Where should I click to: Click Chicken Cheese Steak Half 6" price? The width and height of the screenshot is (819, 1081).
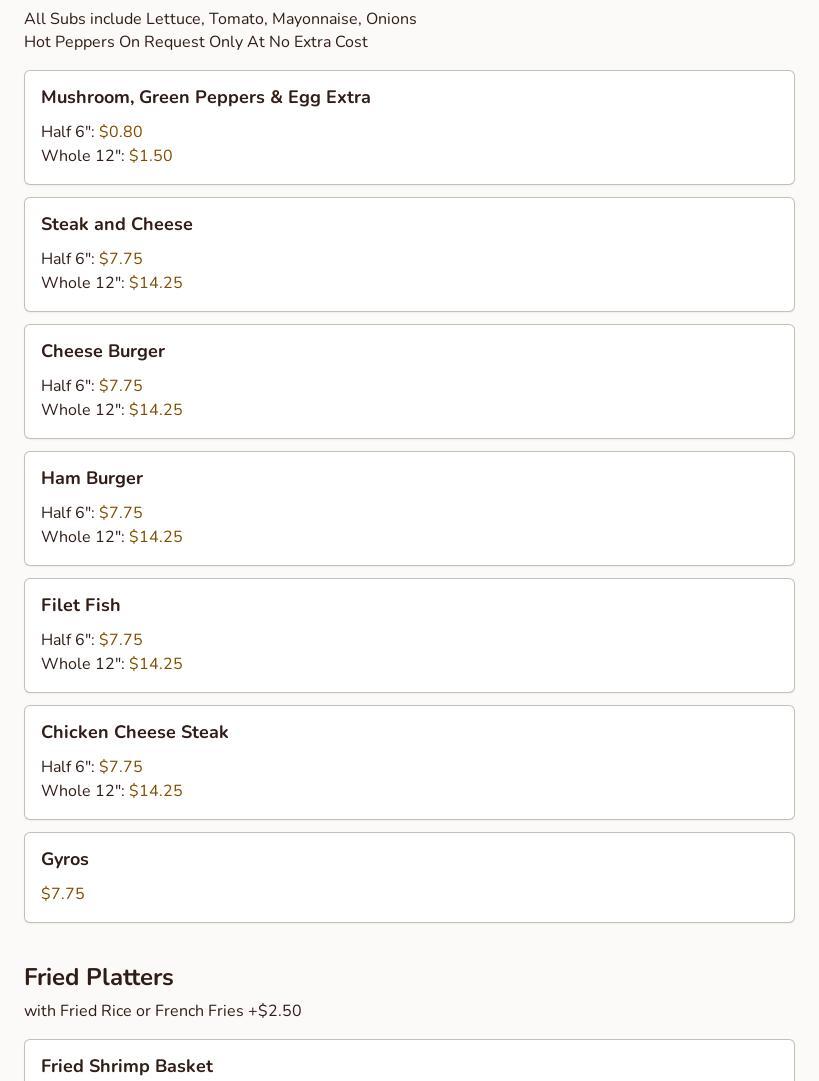coord(121,767)
